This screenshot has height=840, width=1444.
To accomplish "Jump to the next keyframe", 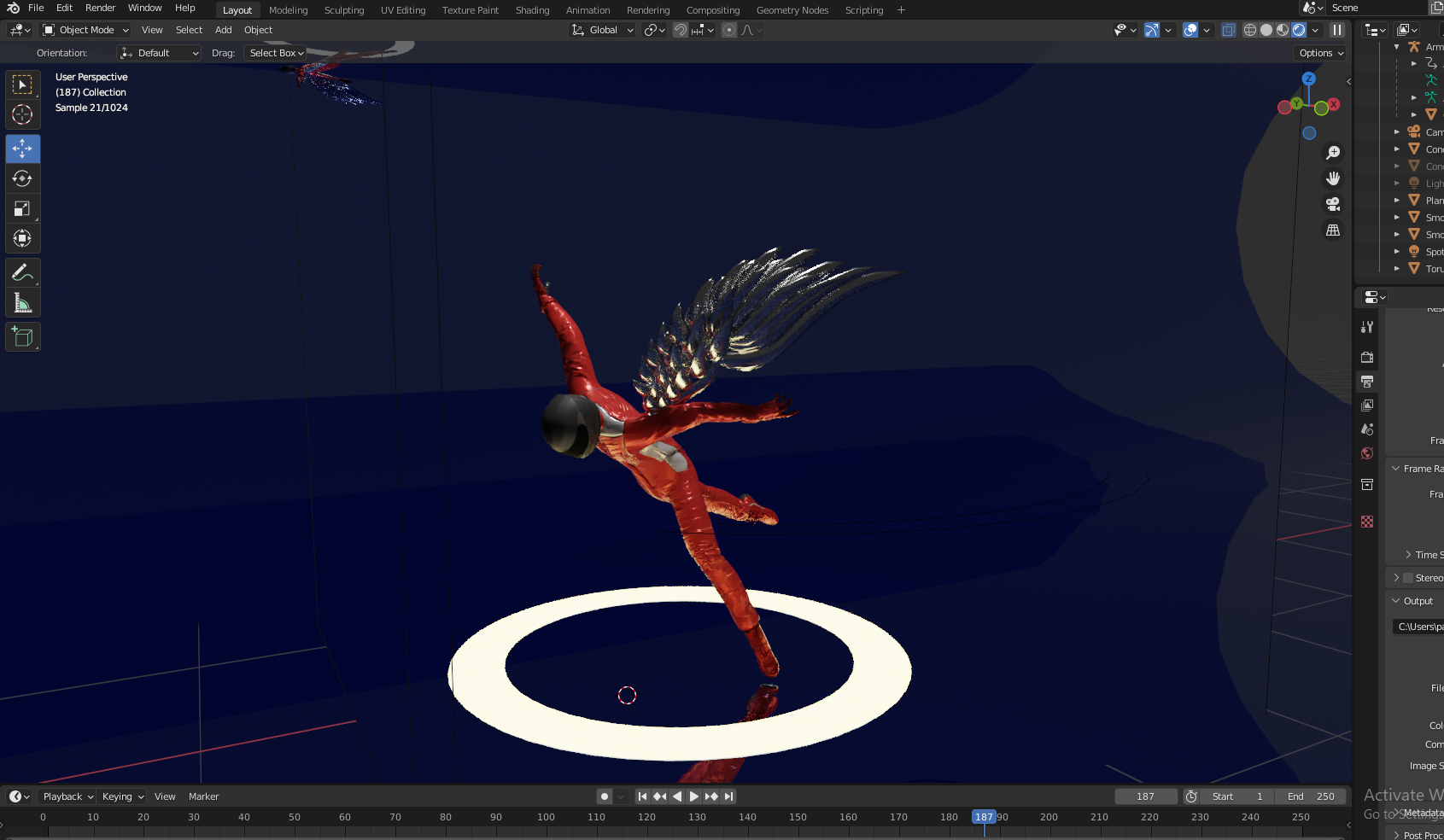I will click(x=711, y=796).
